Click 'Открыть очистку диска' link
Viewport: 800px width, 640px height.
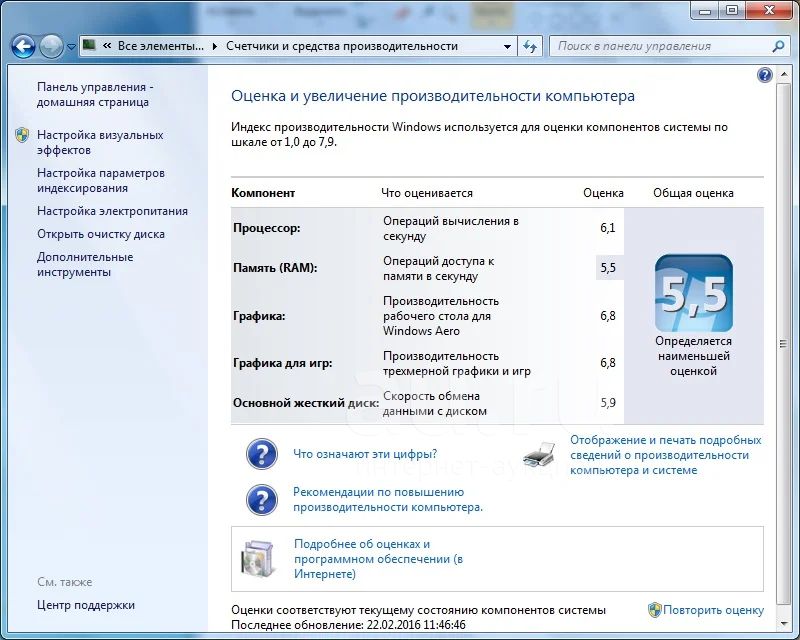point(101,234)
